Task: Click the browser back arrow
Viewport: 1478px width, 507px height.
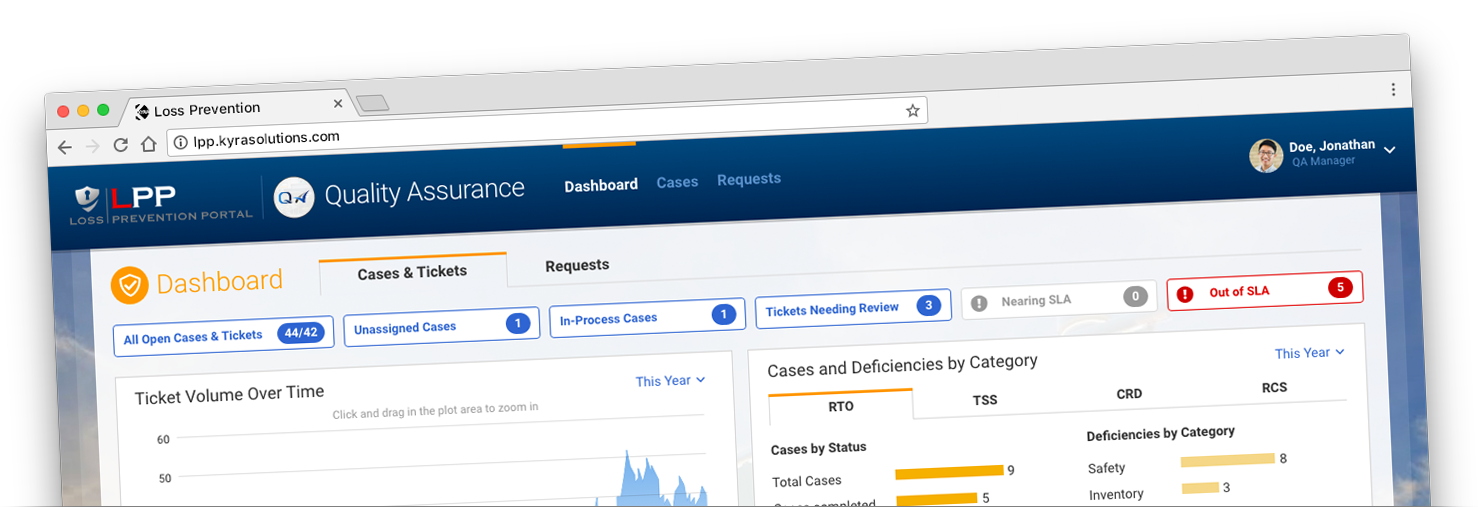Action: pyautogui.click(x=64, y=147)
